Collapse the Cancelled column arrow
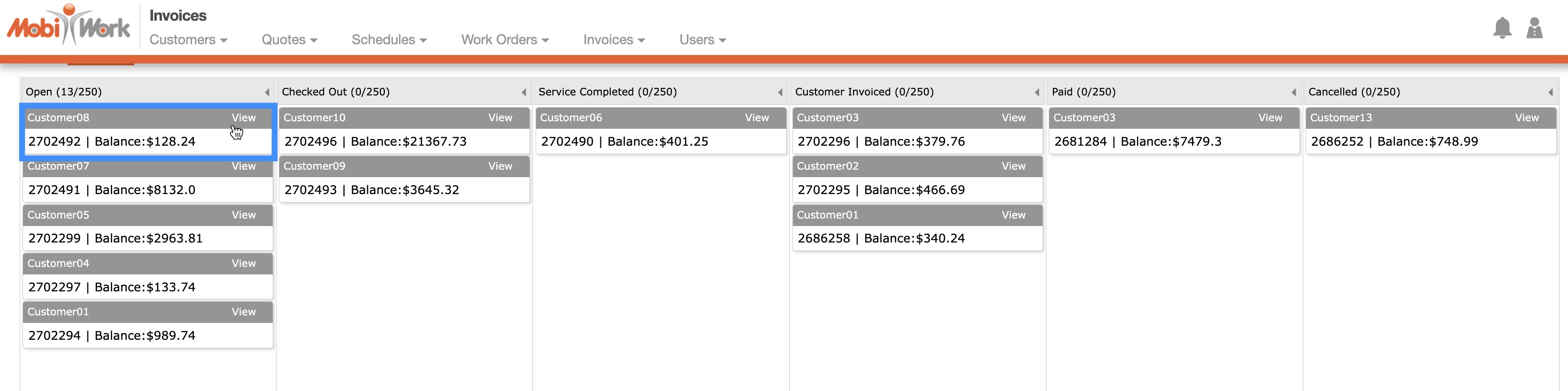 coord(1550,93)
